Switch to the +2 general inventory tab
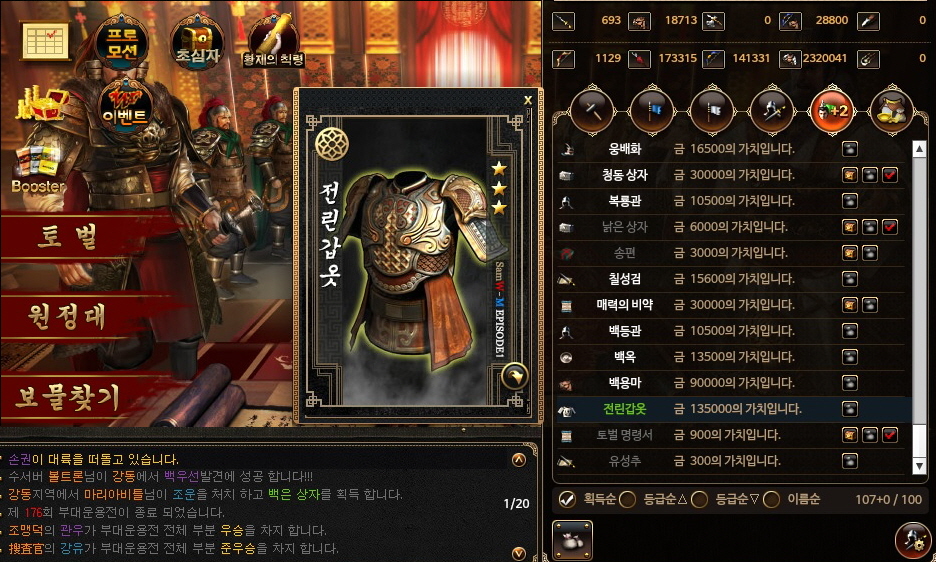 pyautogui.click(x=832, y=111)
